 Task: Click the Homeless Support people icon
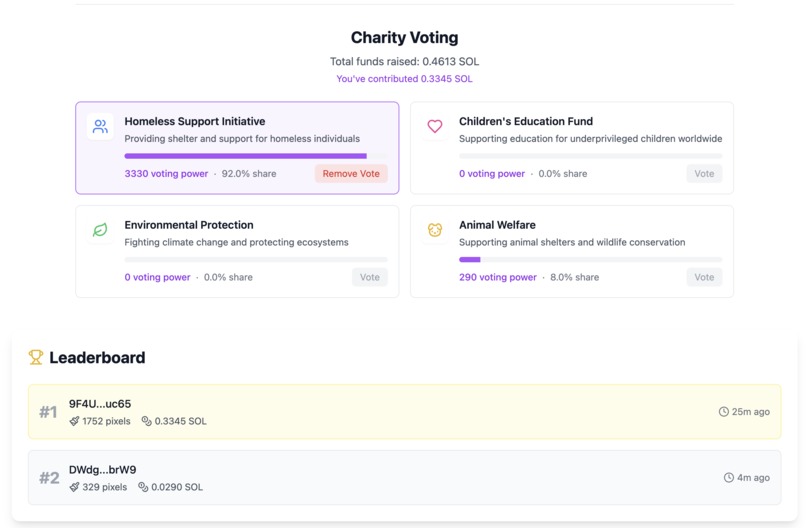point(100,127)
